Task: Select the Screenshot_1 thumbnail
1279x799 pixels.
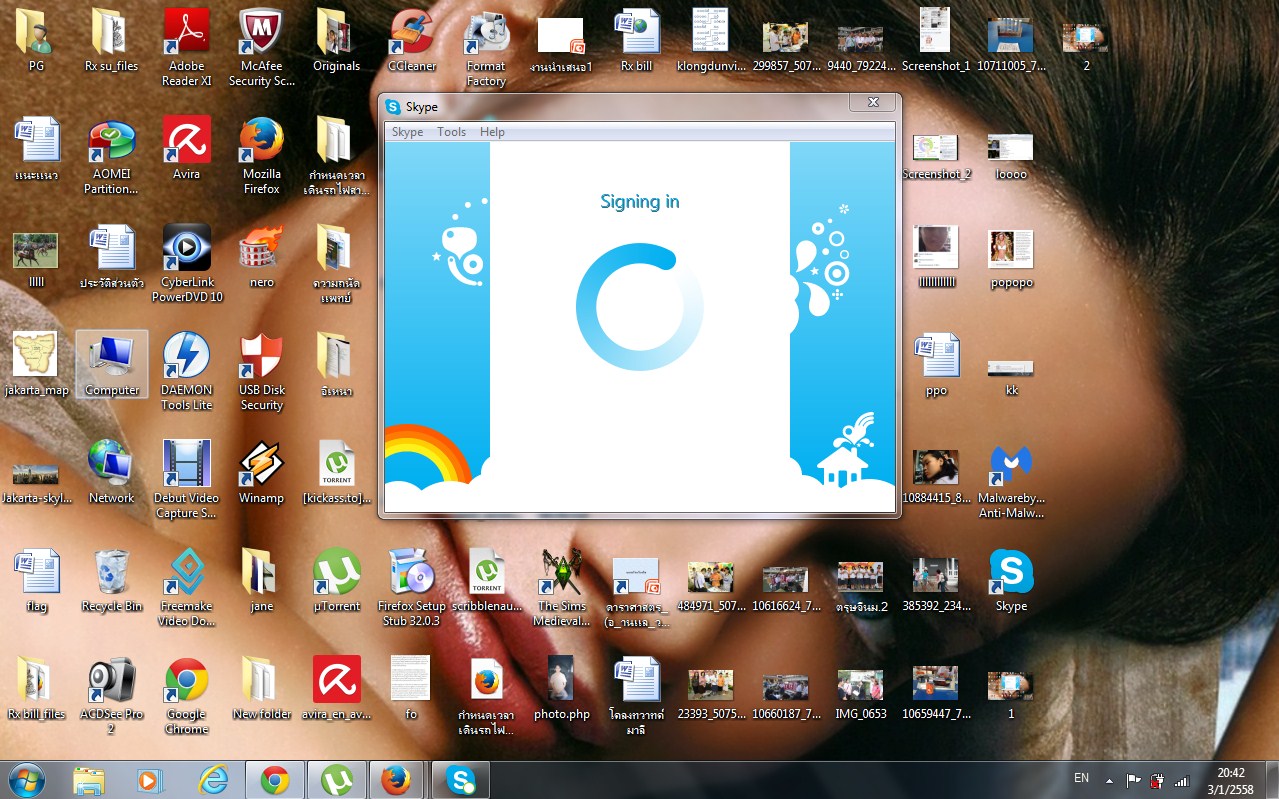Action: tap(936, 41)
